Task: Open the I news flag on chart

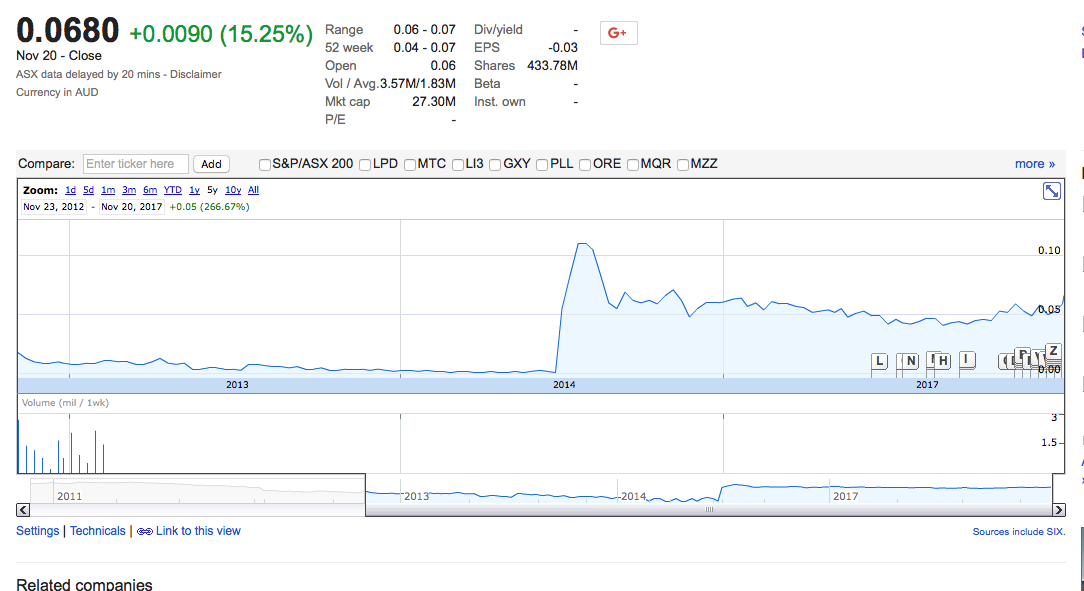Action: coord(966,360)
